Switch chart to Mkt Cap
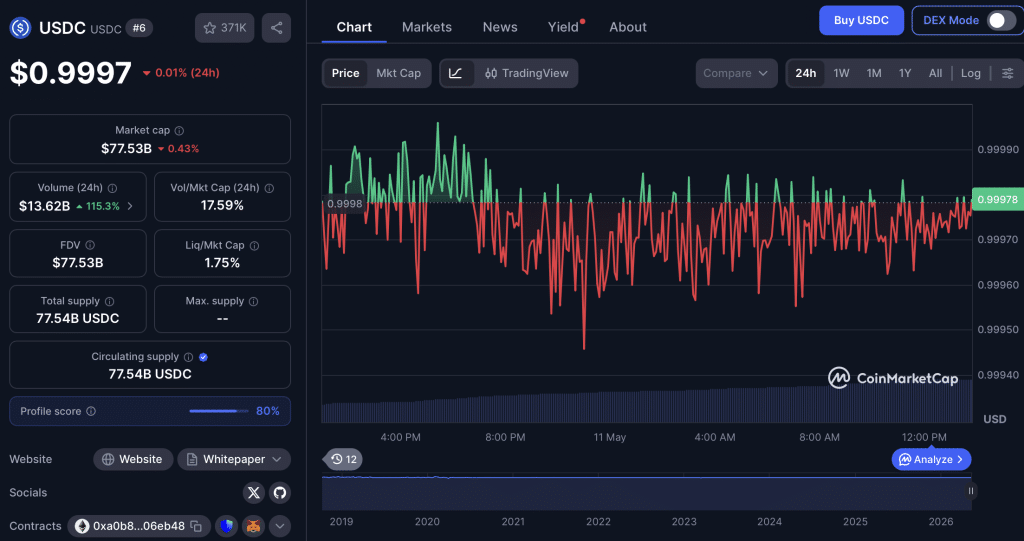 398,73
